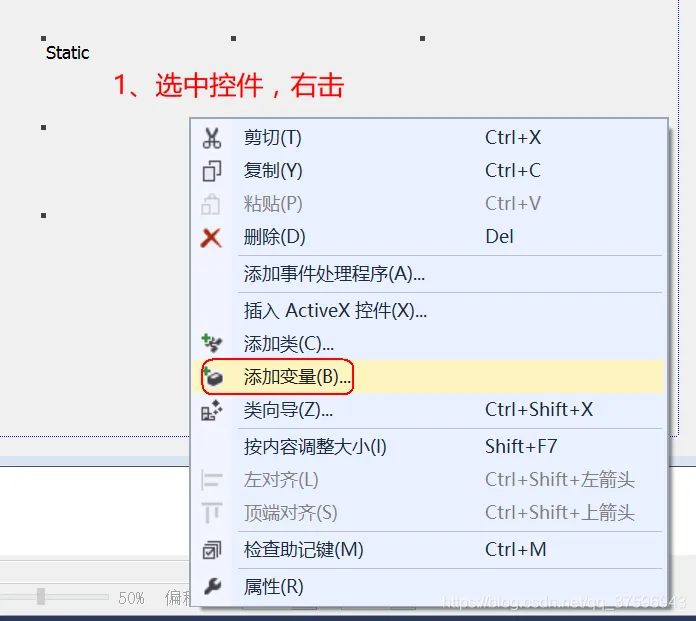Select the 左对齐(L) menu entry
Viewport: 696px width, 621px height.
428,480
